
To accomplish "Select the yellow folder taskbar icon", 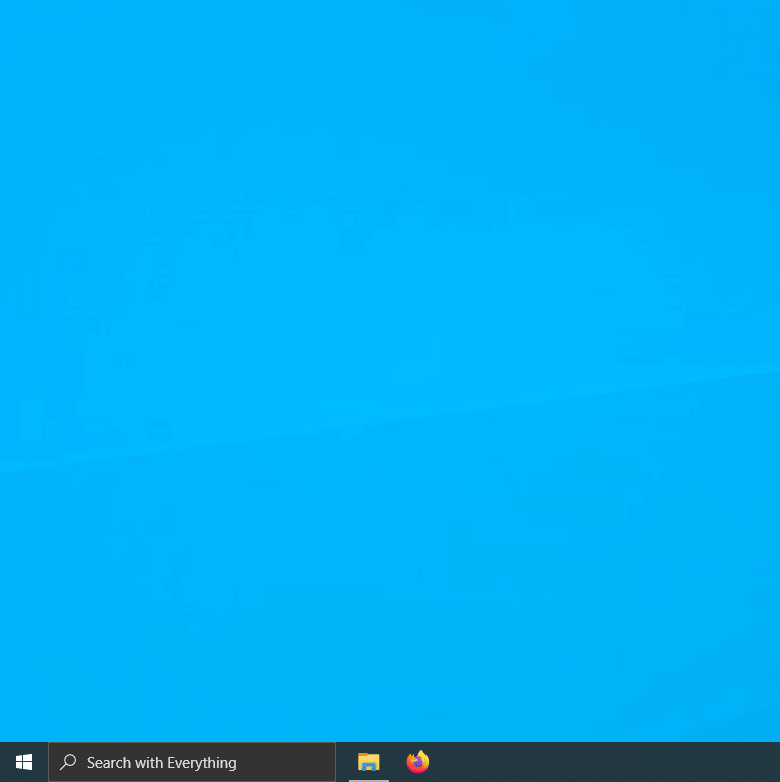I will (x=369, y=762).
